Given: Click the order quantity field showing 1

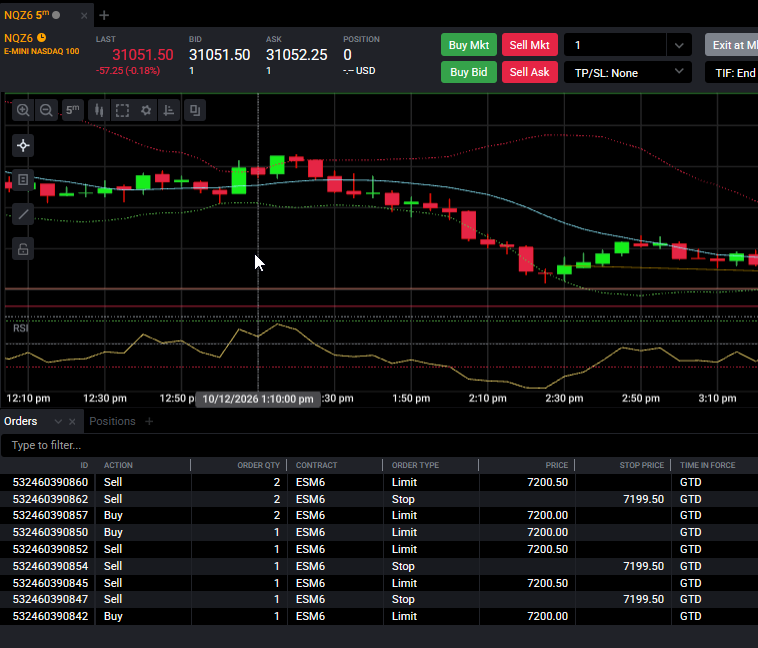Looking at the screenshot, I should pyautogui.click(x=615, y=45).
